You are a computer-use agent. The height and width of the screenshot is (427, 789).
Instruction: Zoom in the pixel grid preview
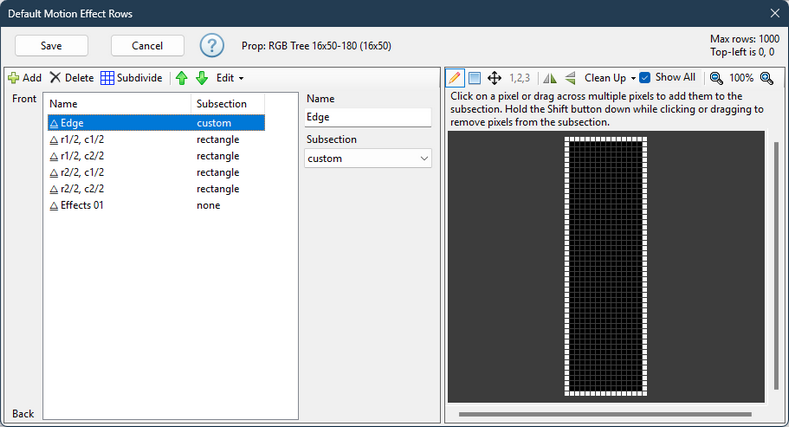pos(766,78)
